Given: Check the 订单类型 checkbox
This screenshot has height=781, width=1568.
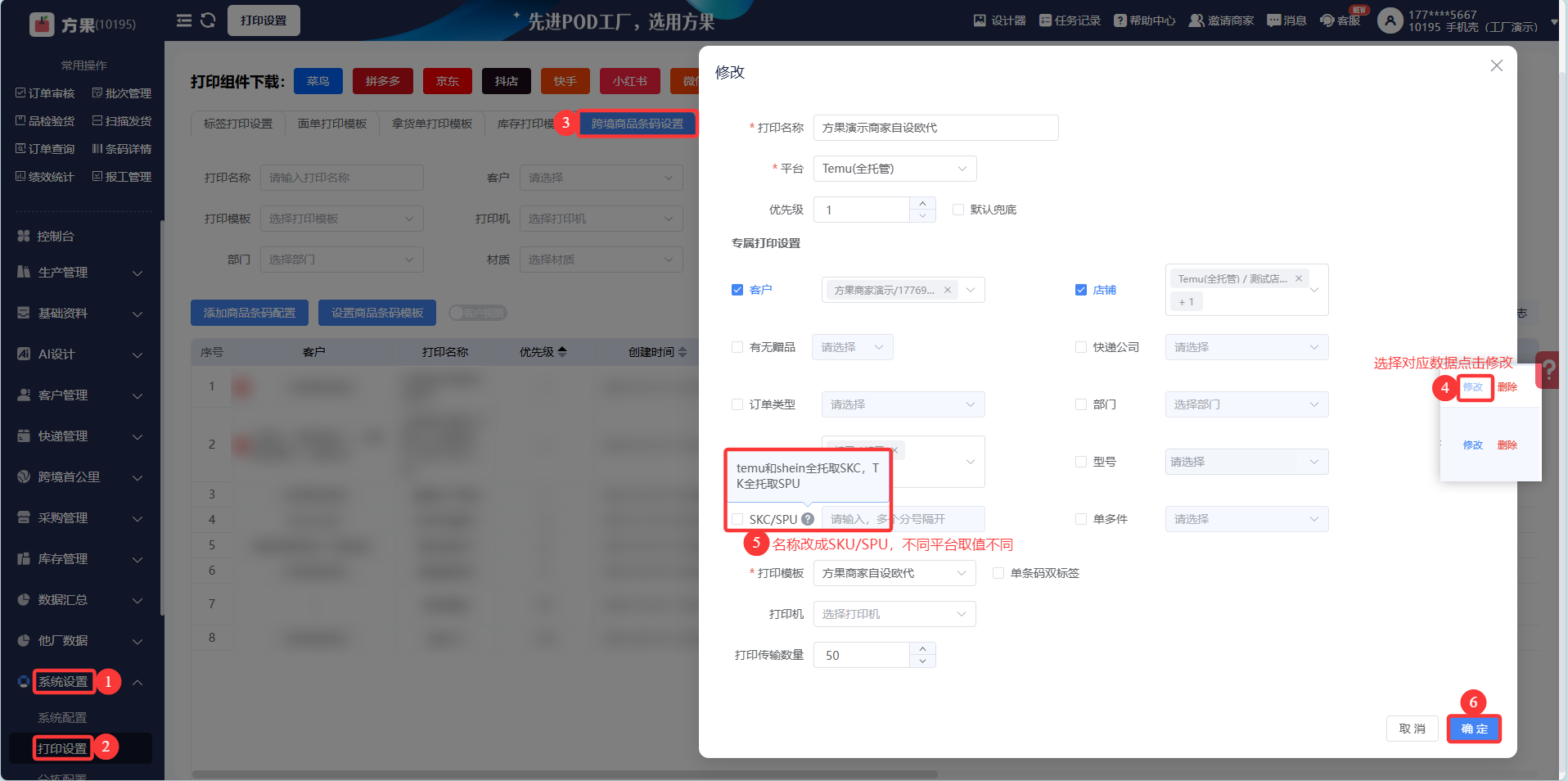Looking at the screenshot, I should pos(737,404).
